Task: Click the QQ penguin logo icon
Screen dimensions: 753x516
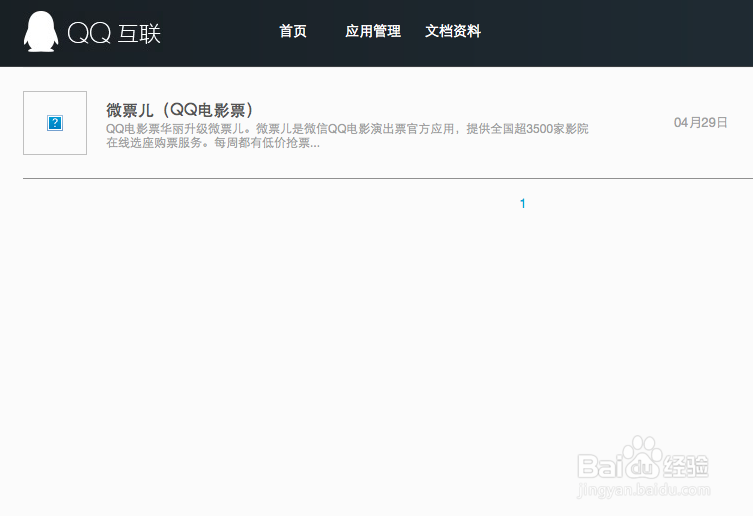Action: [x=41, y=32]
